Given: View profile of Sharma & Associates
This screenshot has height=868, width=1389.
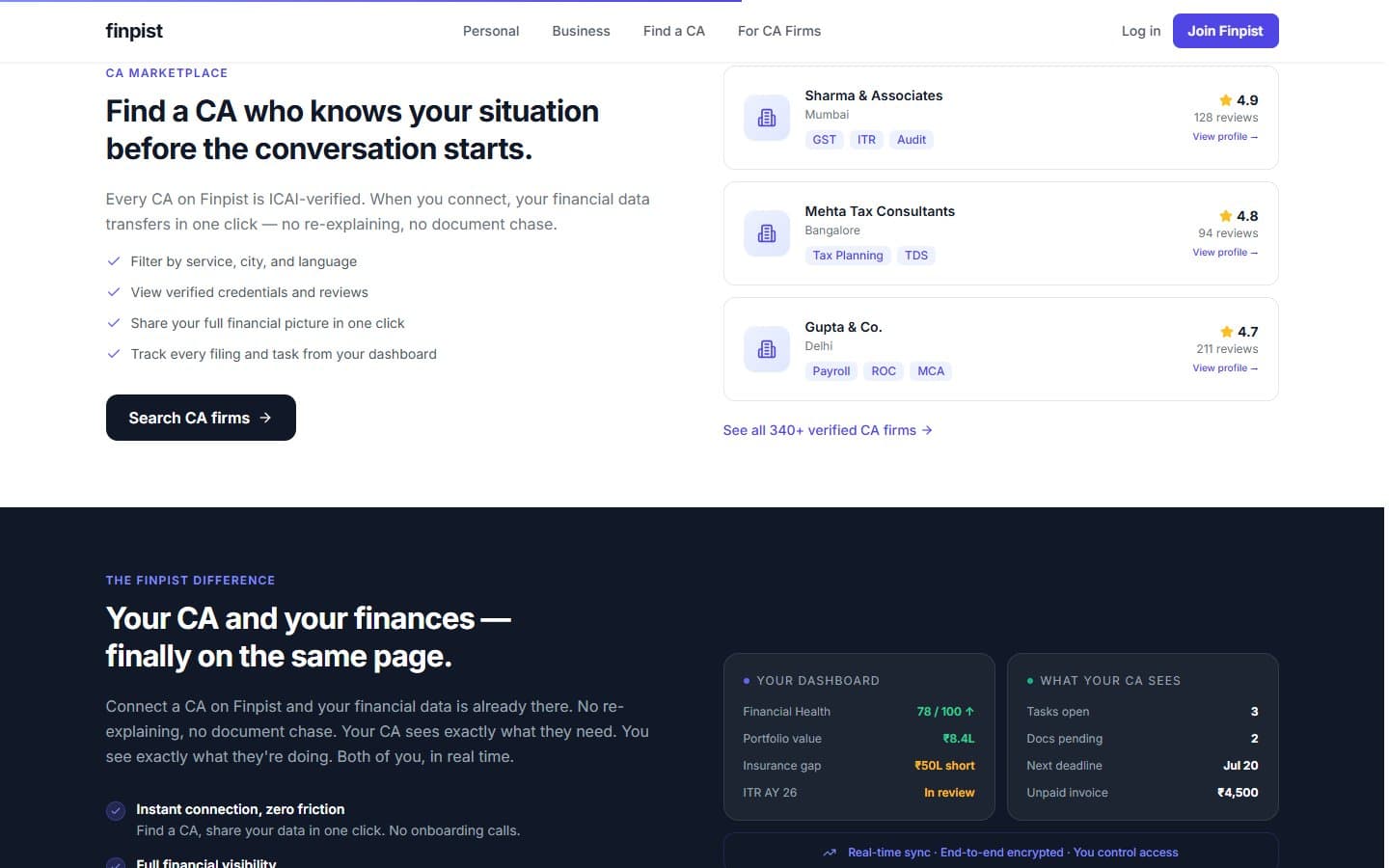Looking at the screenshot, I should [x=1225, y=137].
